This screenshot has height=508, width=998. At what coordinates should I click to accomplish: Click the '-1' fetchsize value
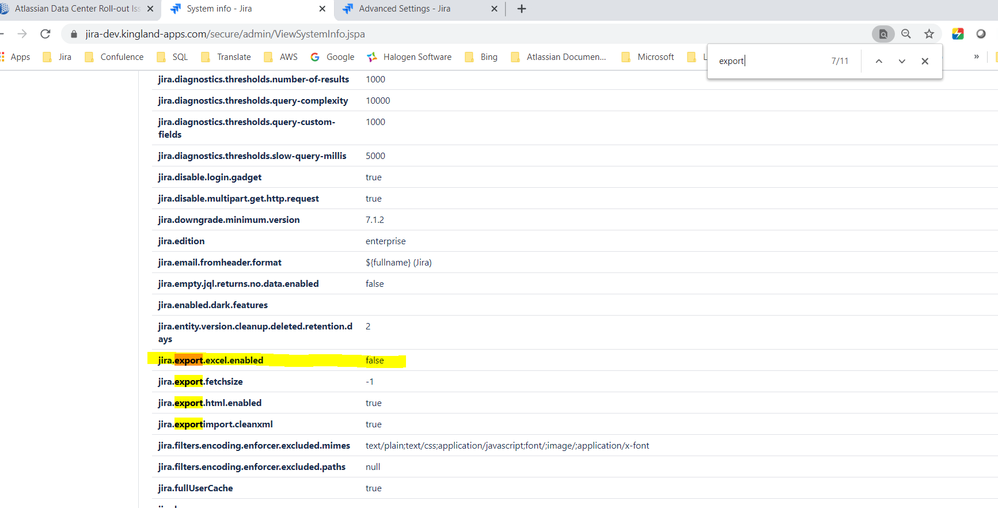(369, 382)
